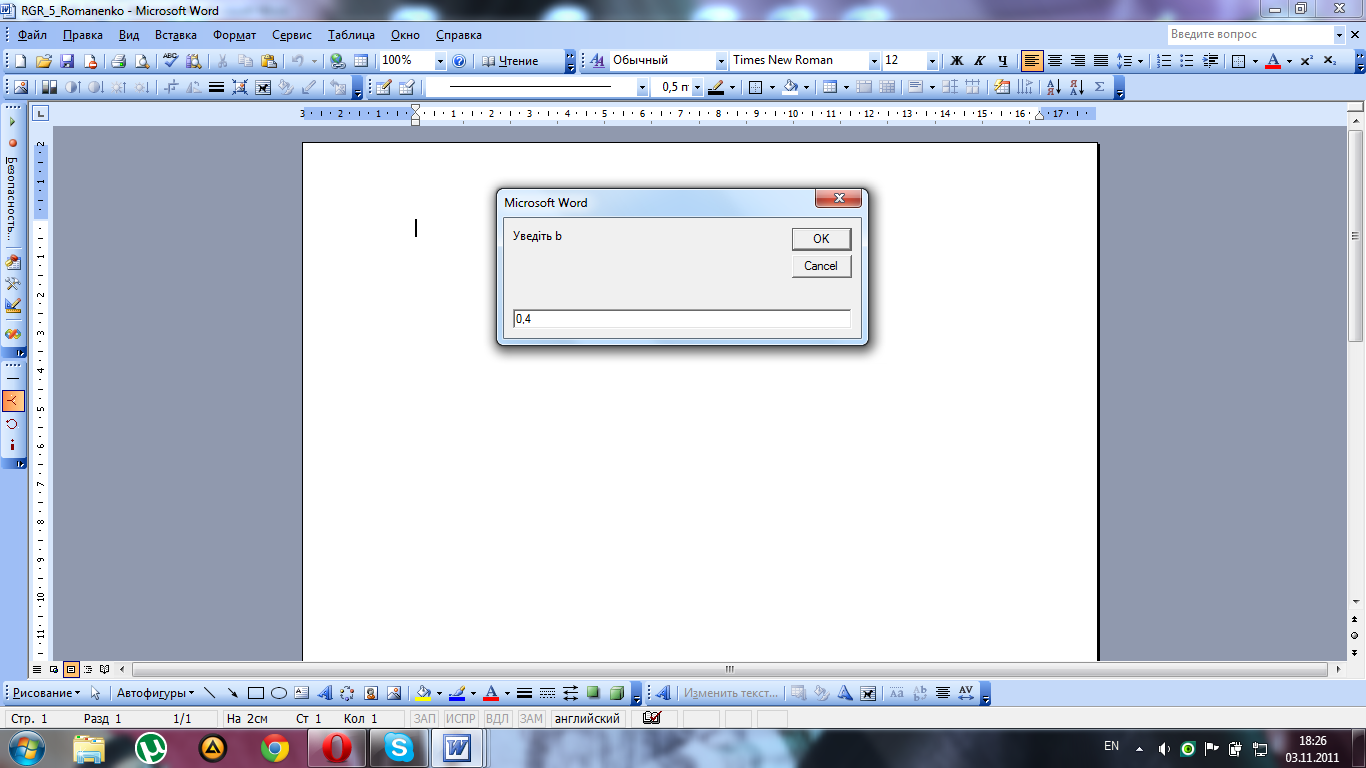The width and height of the screenshot is (1366, 768).
Task: Open the zoom 100% dropdown
Action: click(440, 61)
